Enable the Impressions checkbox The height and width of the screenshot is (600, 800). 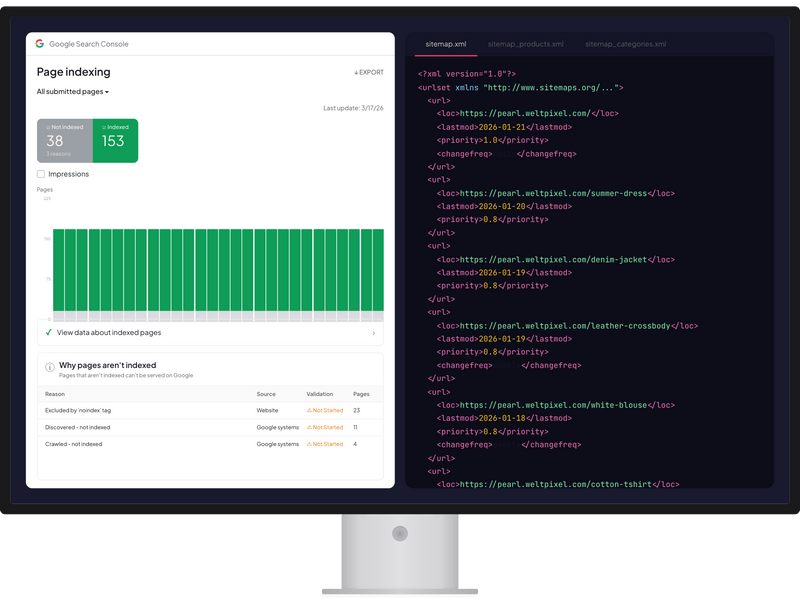(39, 172)
